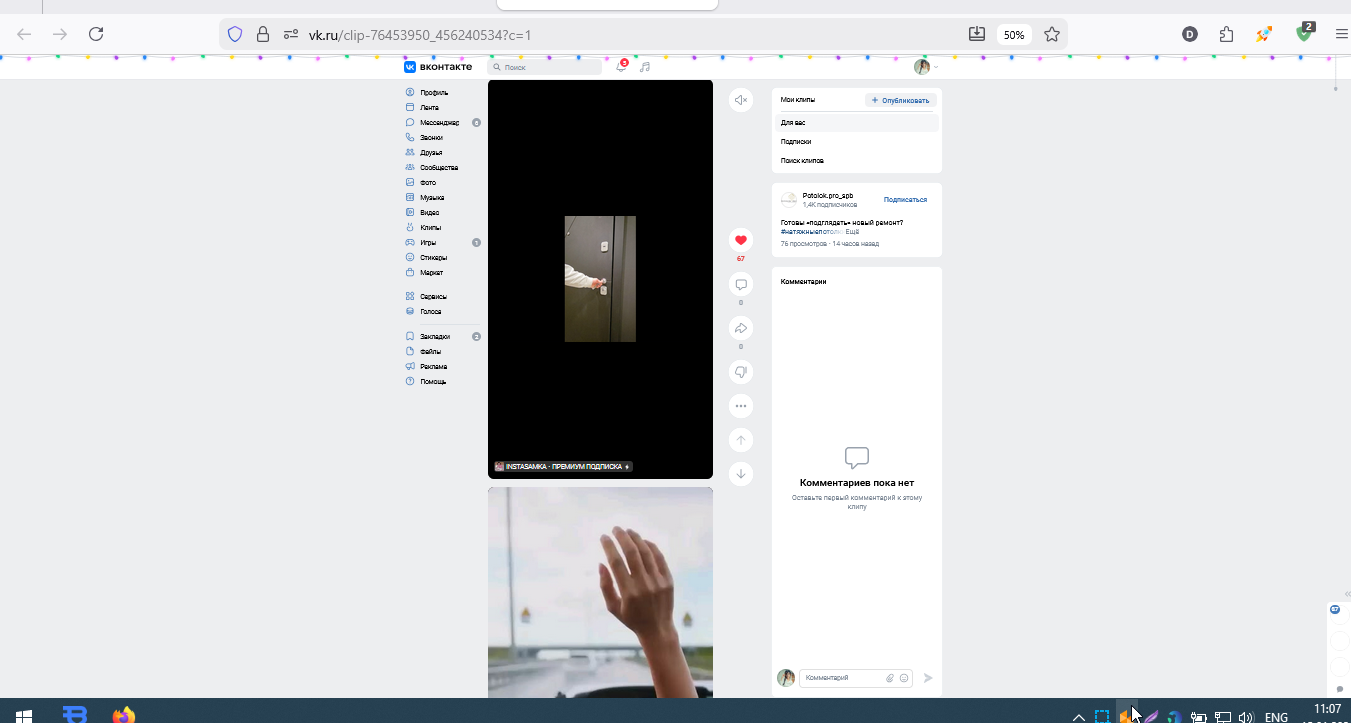The width and height of the screenshot is (1351, 723).
Task: Open comments via the speech bubble icon
Action: click(x=741, y=285)
